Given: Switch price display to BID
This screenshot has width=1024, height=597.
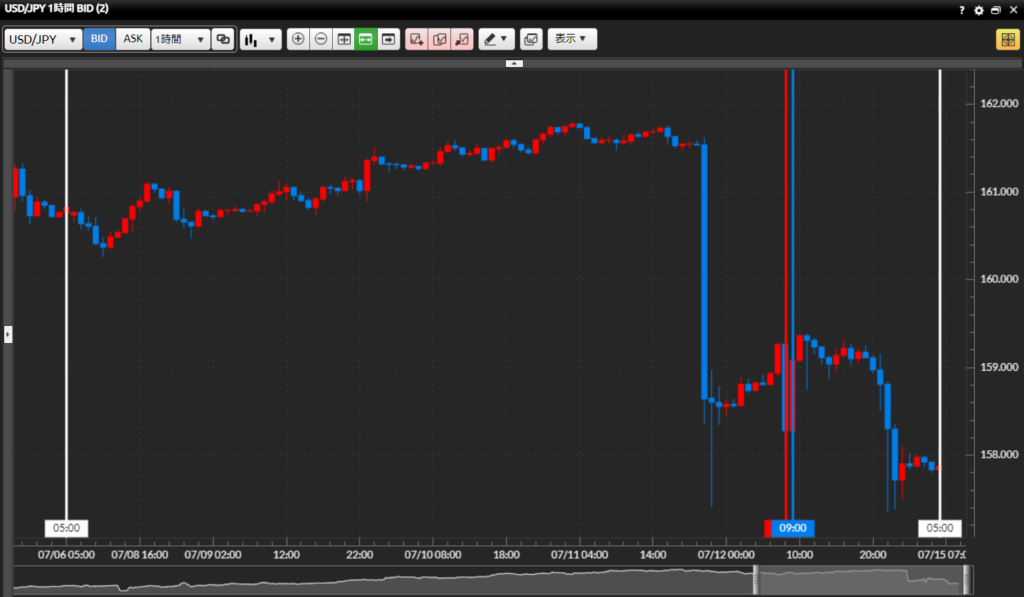Looking at the screenshot, I should coord(99,40).
